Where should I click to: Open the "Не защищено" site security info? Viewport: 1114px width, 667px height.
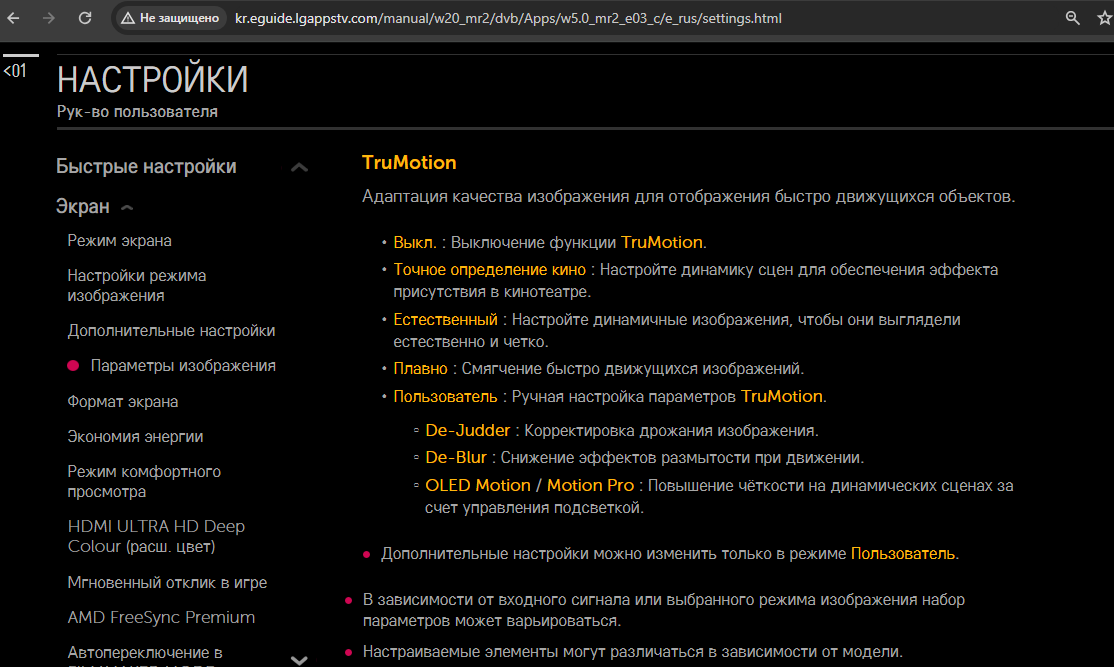[169, 18]
